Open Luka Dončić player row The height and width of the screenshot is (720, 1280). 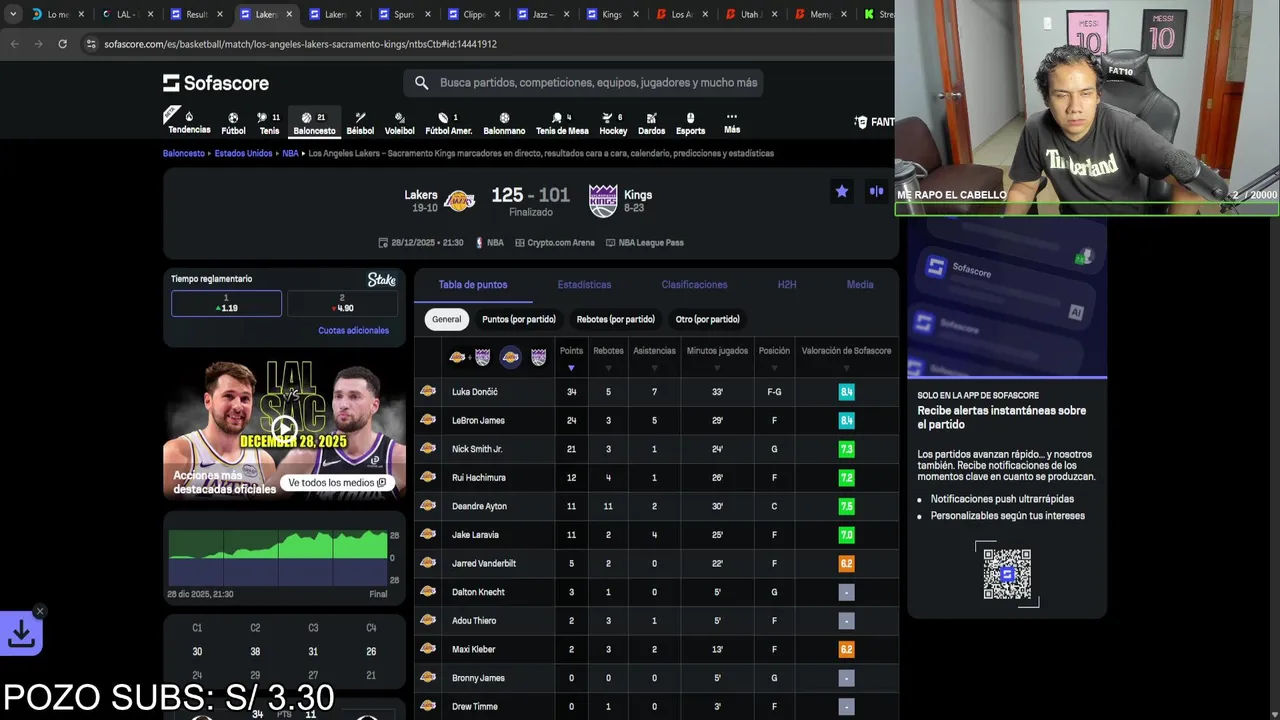pyautogui.click(x=656, y=392)
